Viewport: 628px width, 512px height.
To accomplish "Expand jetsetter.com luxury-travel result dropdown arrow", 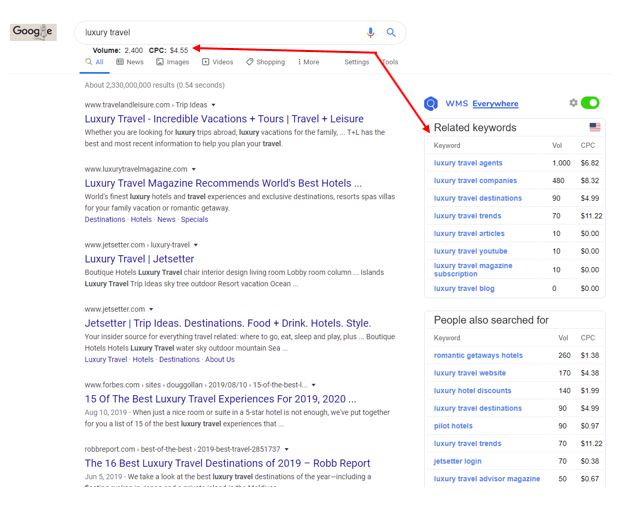I will coord(196,245).
